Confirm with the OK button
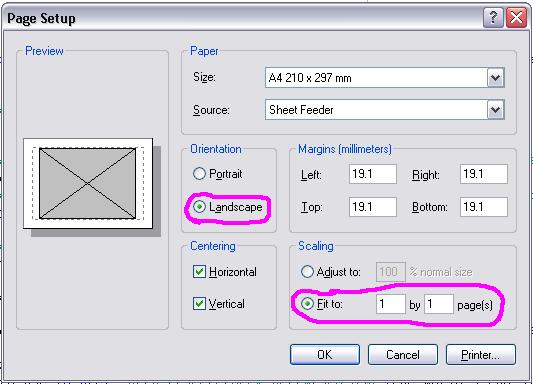The image size is (533, 384). pos(325,354)
